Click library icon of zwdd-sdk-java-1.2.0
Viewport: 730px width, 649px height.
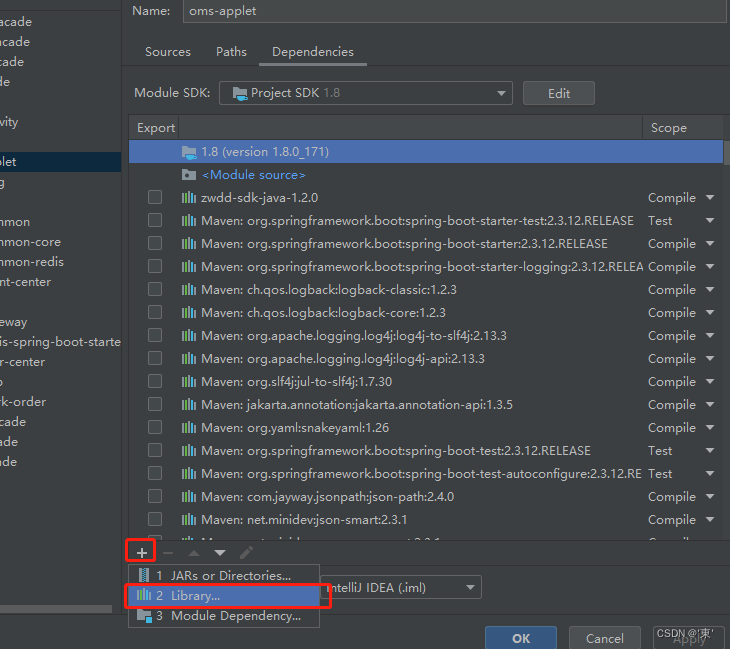pyautogui.click(x=189, y=198)
